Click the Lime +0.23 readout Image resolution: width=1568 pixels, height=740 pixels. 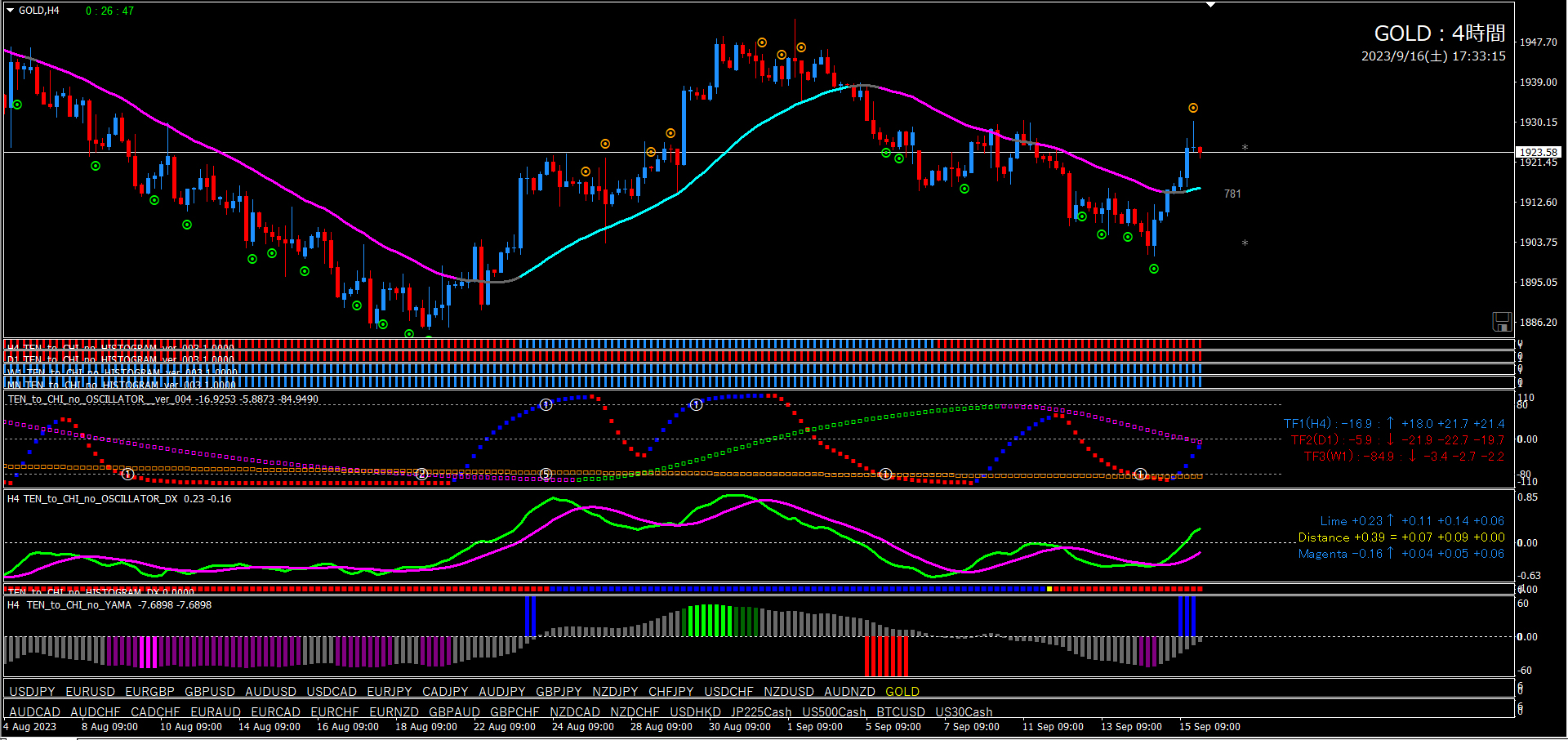[x=1412, y=521]
